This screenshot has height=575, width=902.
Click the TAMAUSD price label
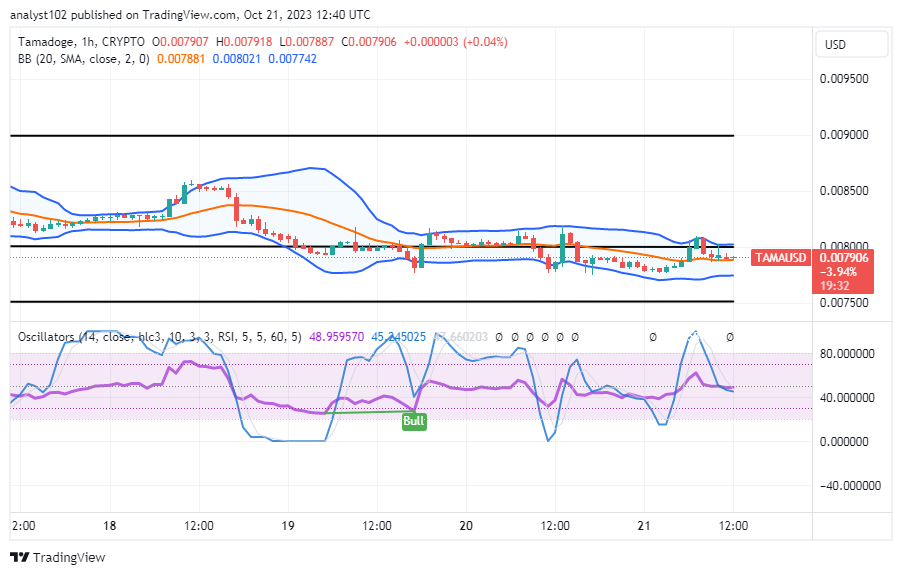pyautogui.click(x=781, y=258)
